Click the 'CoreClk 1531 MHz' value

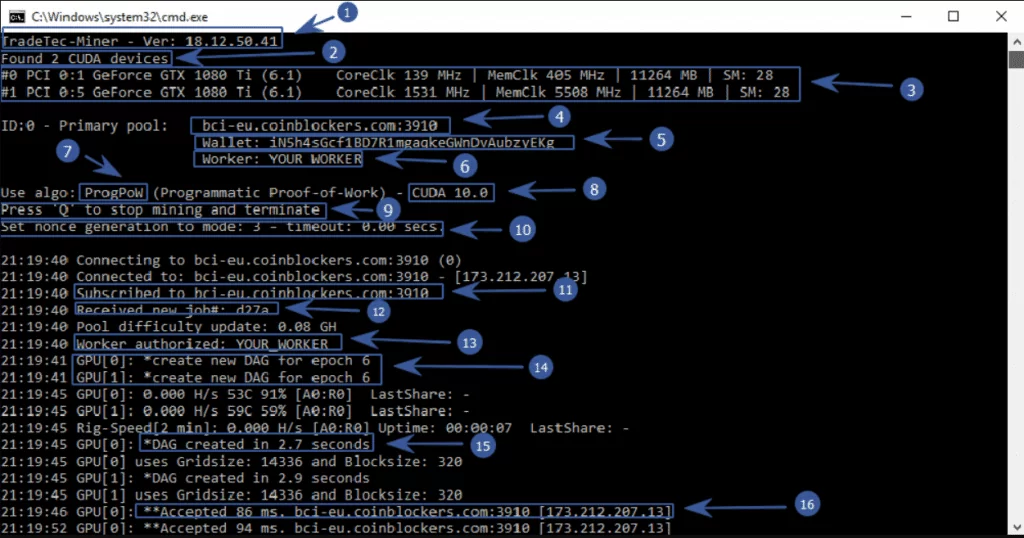coord(403,92)
